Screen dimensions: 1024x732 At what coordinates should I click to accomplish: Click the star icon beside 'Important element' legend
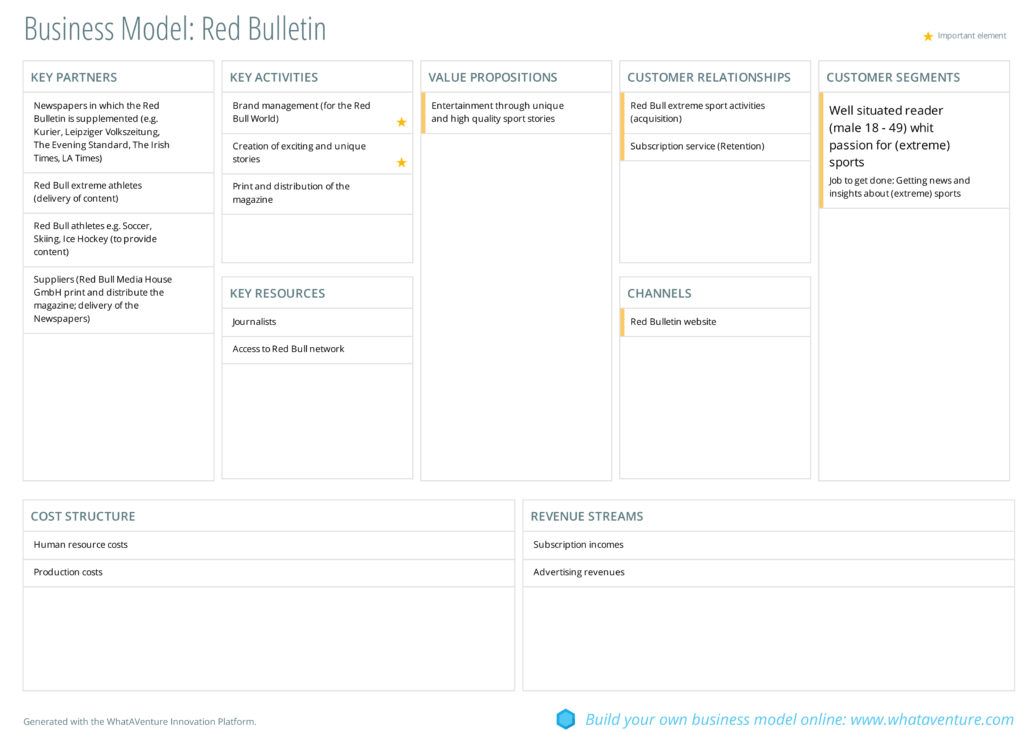[x=927, y=37]
